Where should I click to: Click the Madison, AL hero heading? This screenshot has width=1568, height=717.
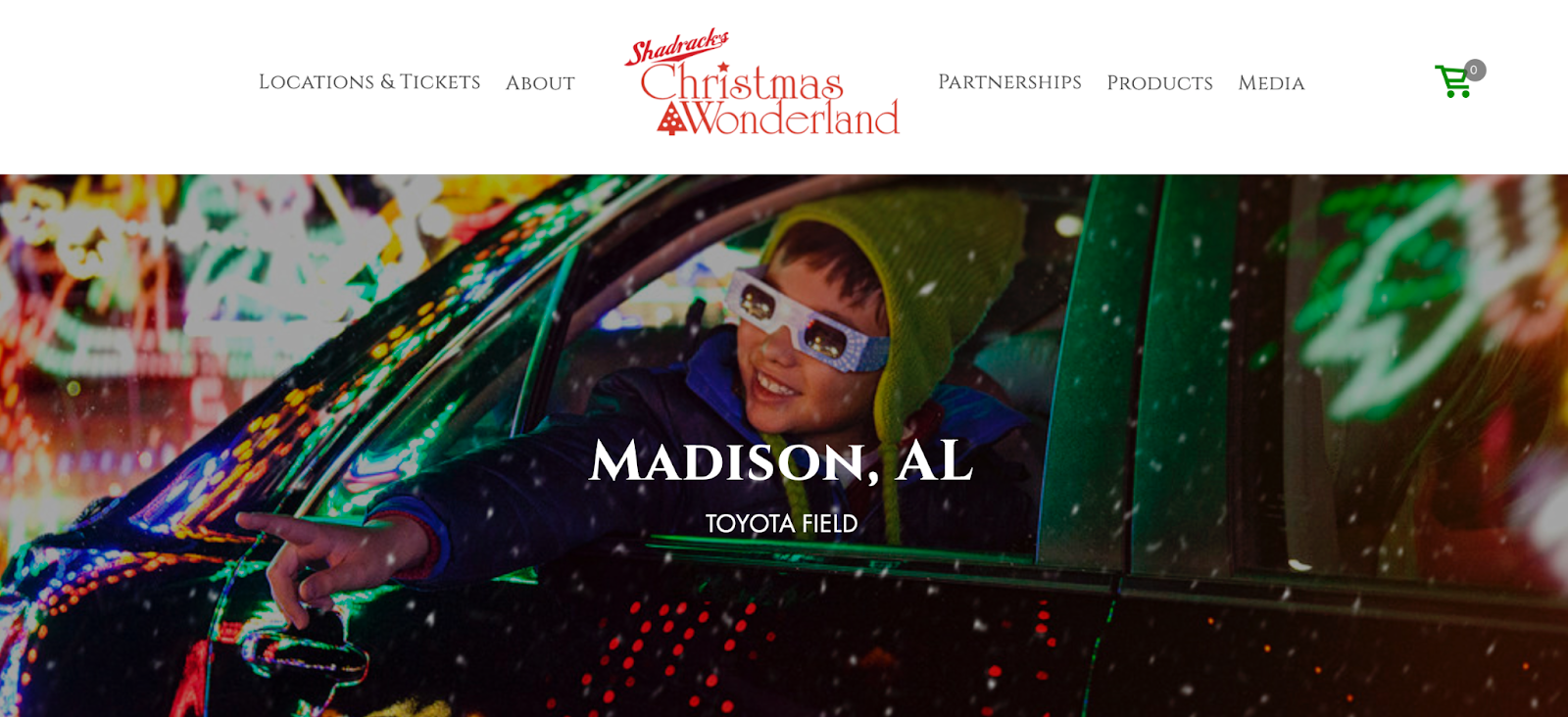(x=781, y=460)
